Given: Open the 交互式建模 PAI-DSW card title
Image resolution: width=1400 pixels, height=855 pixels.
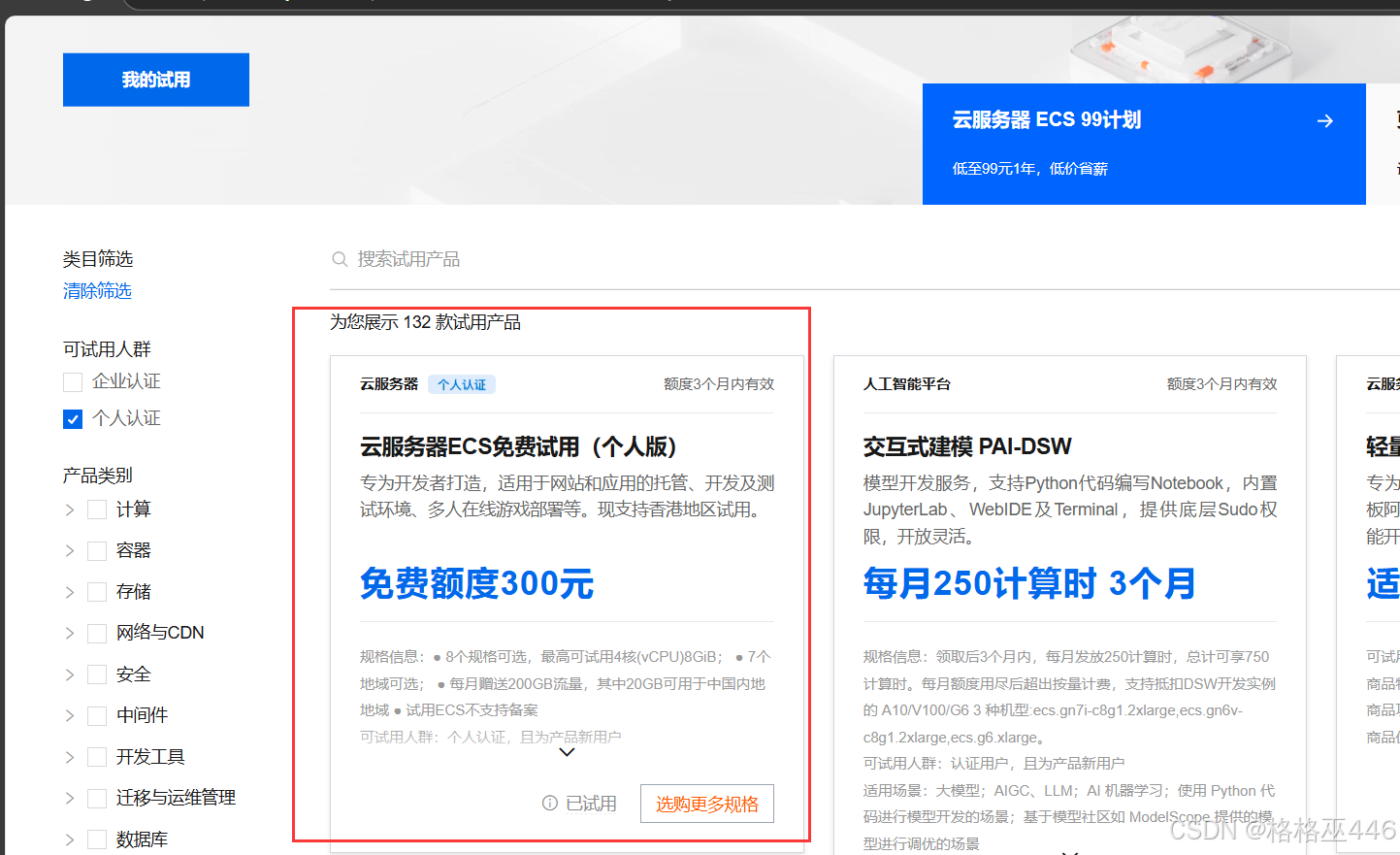Looking at the screenshot, I should pos(967,446).
